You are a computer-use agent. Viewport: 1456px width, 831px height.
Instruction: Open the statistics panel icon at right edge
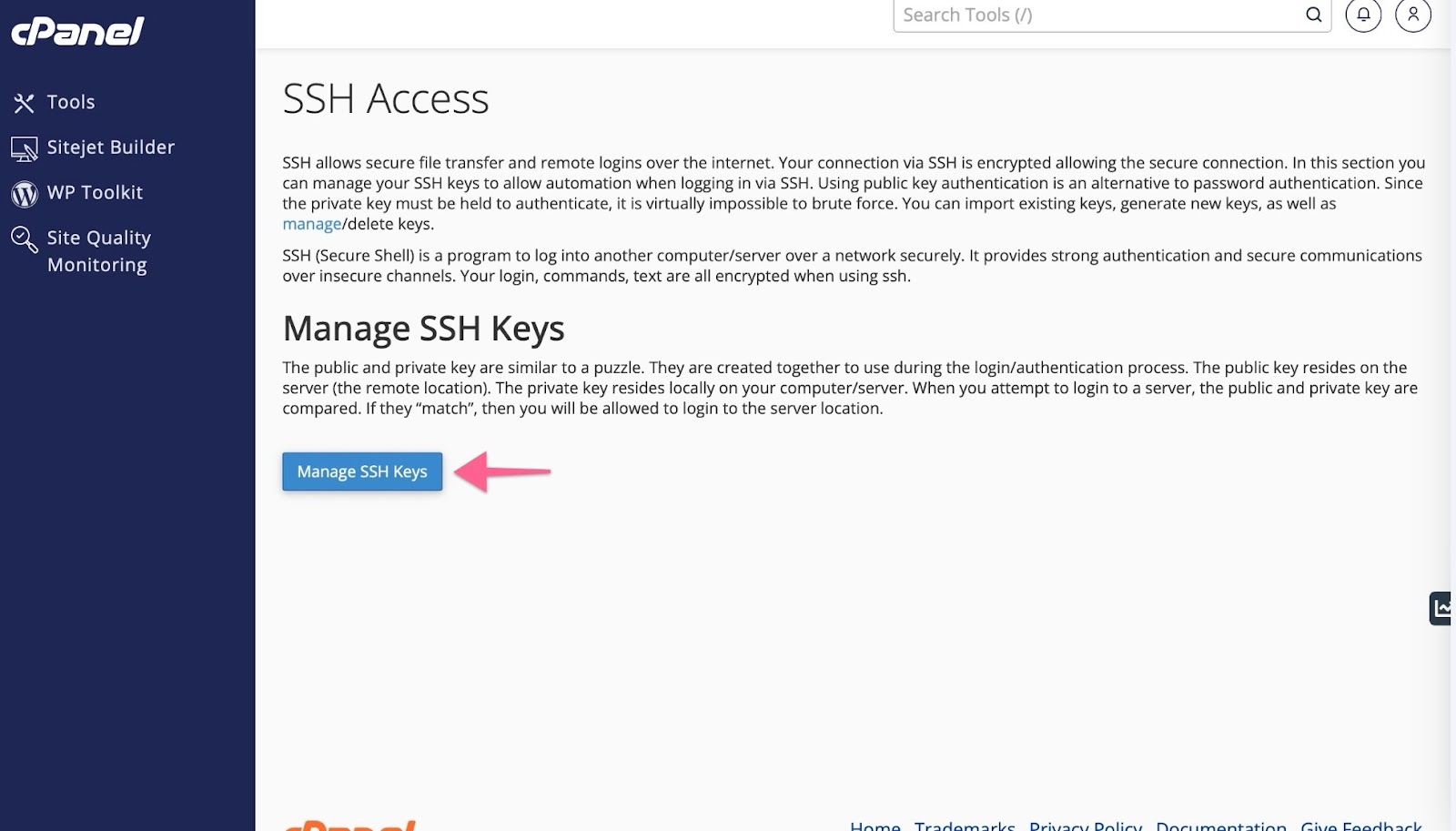pos(1441,608)
